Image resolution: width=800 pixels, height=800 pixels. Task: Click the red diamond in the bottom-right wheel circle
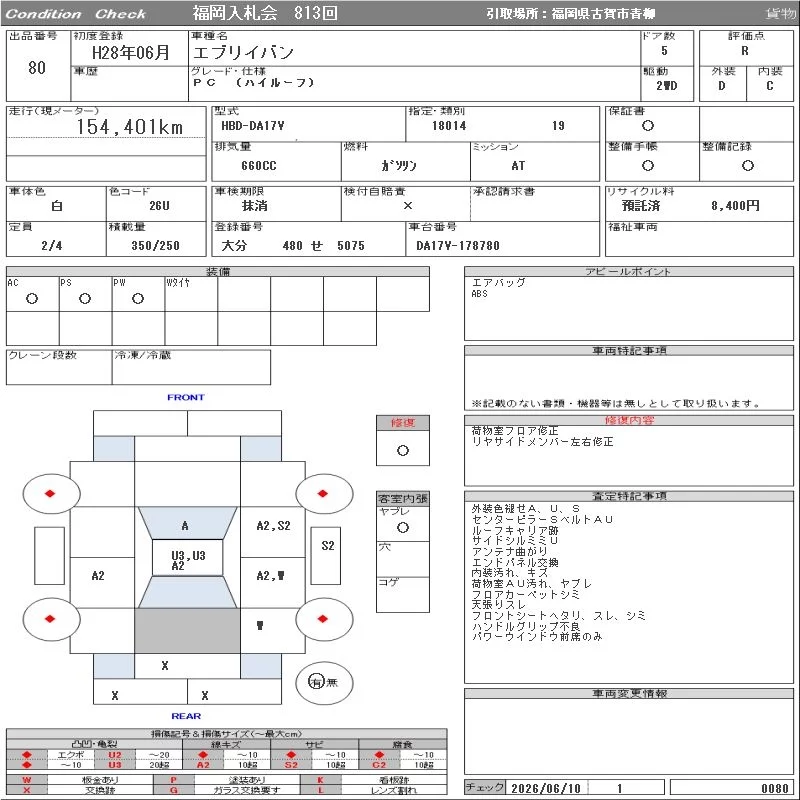[x=322, y=619]
